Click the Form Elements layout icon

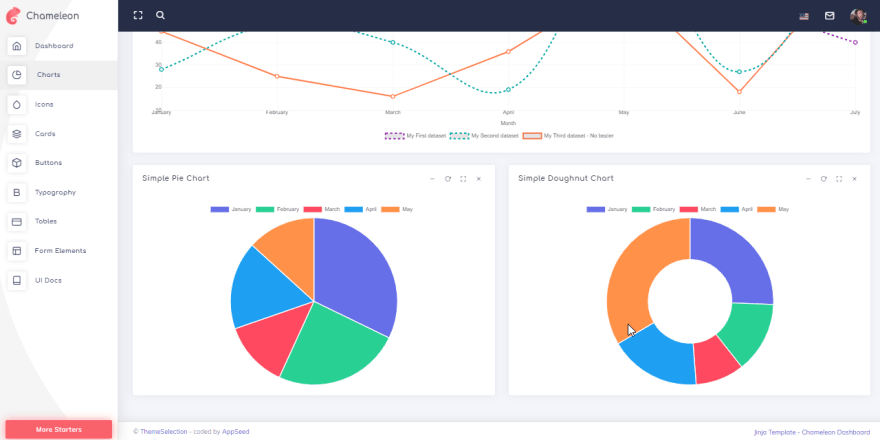17,251
